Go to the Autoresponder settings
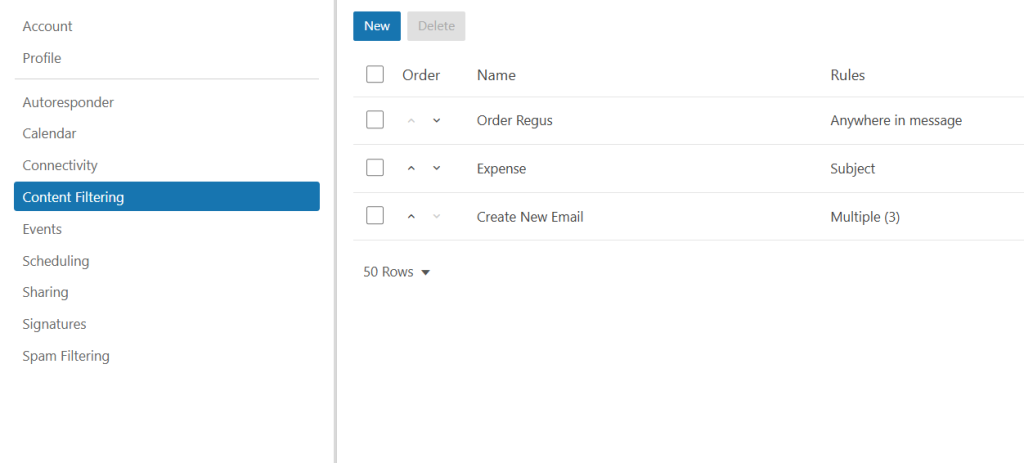 click(68, 102)
